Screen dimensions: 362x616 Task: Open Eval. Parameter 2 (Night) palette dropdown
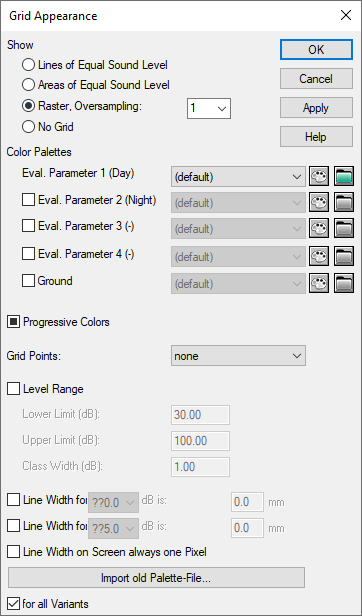click(x=238, y=202)
